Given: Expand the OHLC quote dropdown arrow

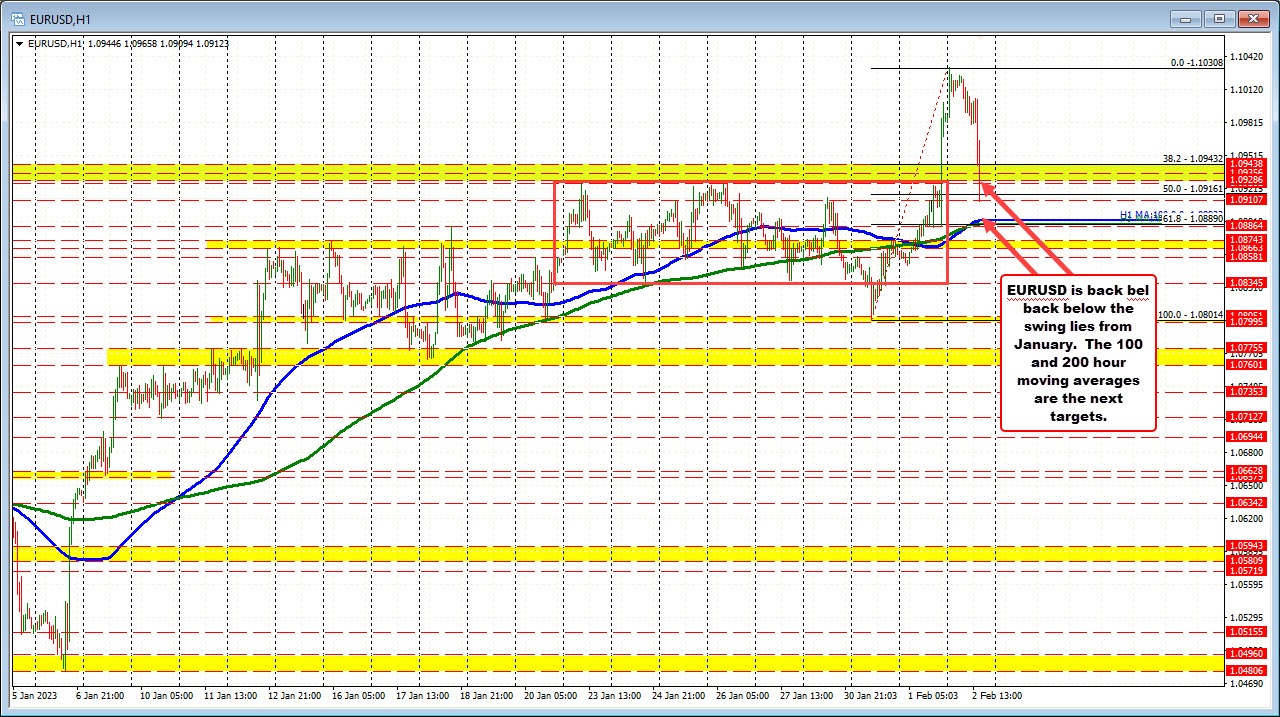Looking at the screenshot, I should [x=20, y=43].
